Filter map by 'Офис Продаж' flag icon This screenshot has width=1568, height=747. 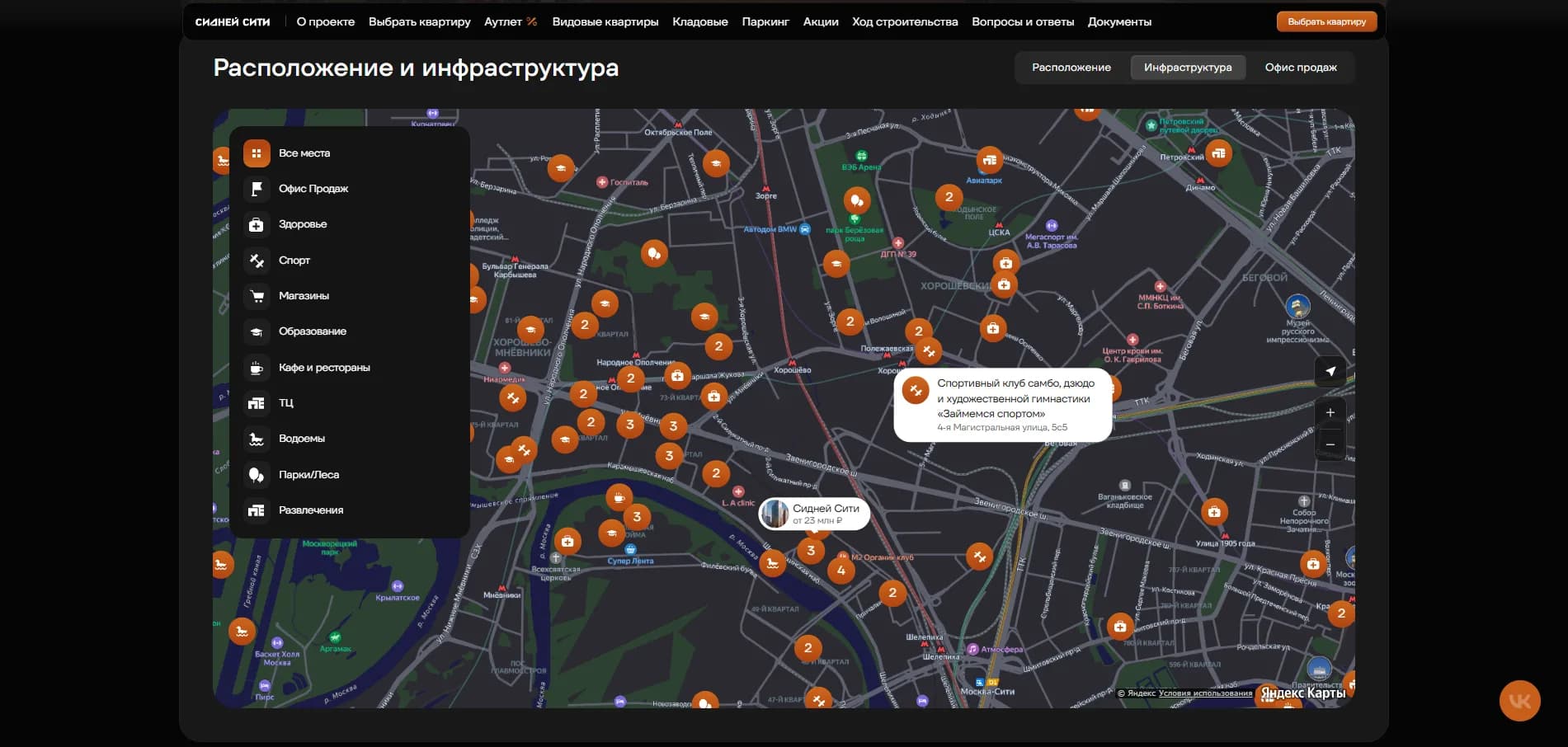click(257, 189)
